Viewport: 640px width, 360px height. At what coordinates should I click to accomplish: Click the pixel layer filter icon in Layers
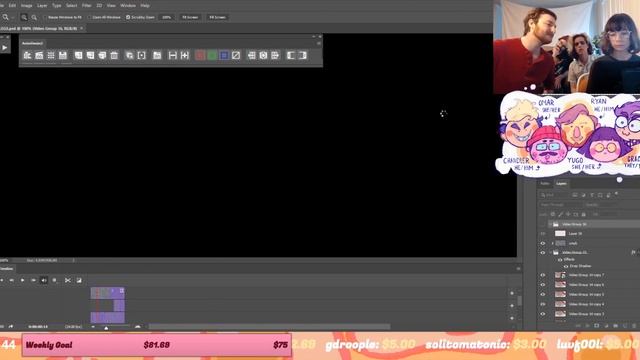pos(575,196)
